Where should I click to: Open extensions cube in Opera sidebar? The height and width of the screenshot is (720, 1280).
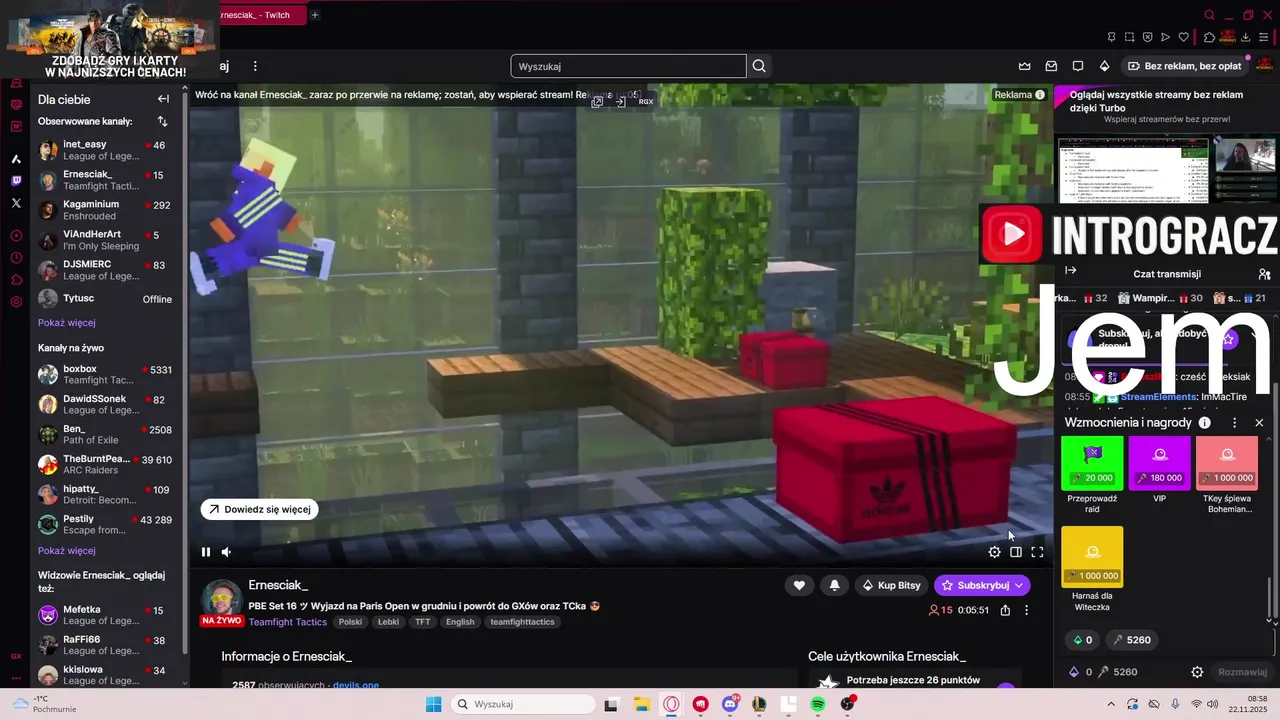[16, 280]
